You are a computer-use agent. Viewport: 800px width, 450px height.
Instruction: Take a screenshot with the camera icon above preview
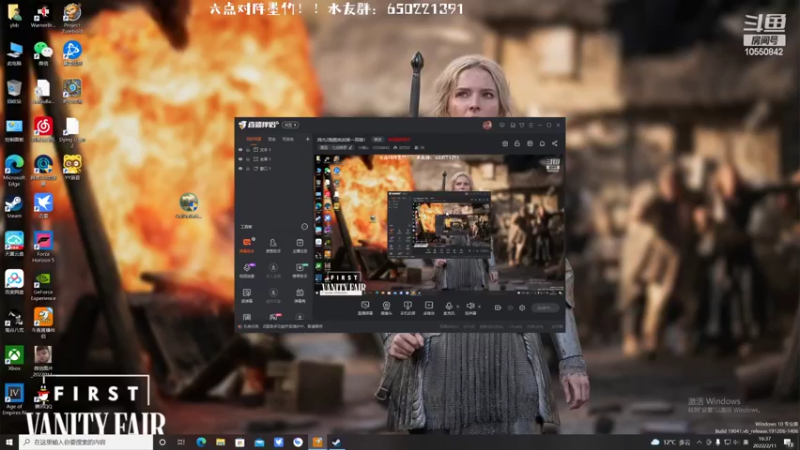(x=505, y=144)
